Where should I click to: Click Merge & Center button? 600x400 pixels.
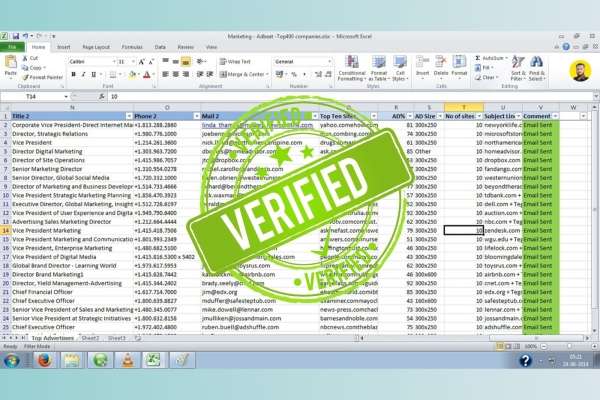pyautogui.click(x=244, y=74)
